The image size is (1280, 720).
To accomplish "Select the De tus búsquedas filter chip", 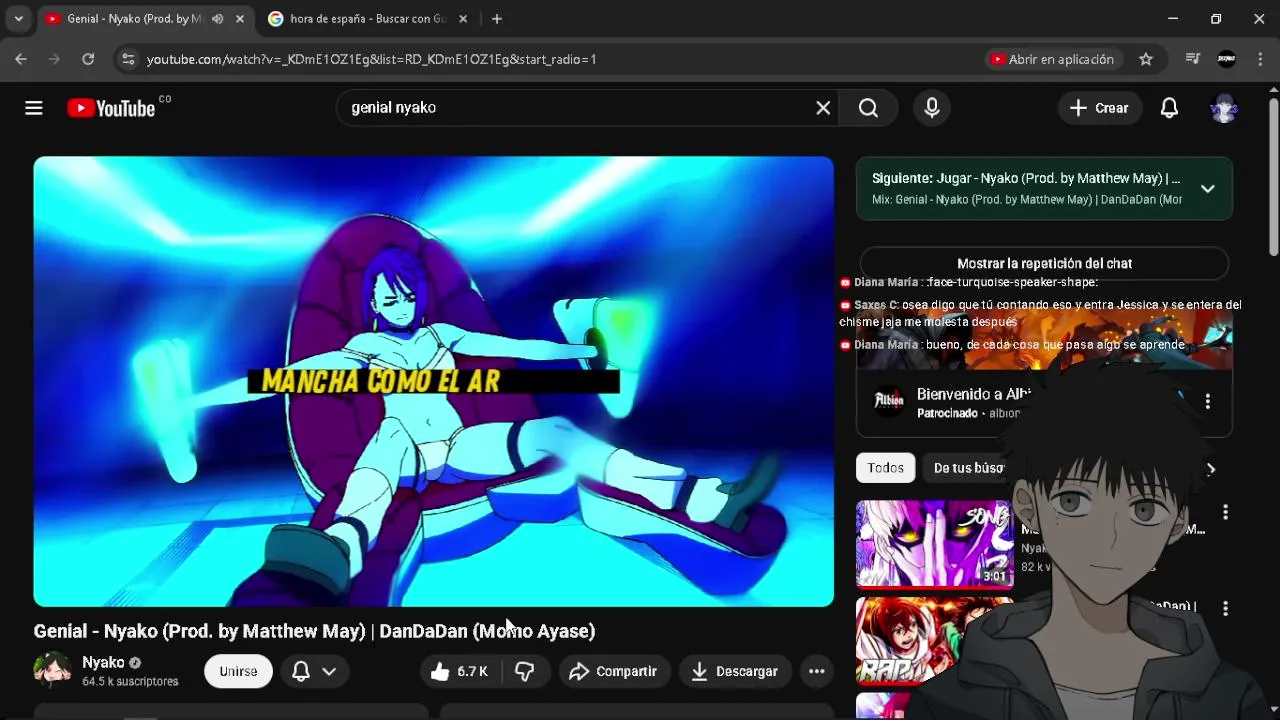I will pos(965,468).
